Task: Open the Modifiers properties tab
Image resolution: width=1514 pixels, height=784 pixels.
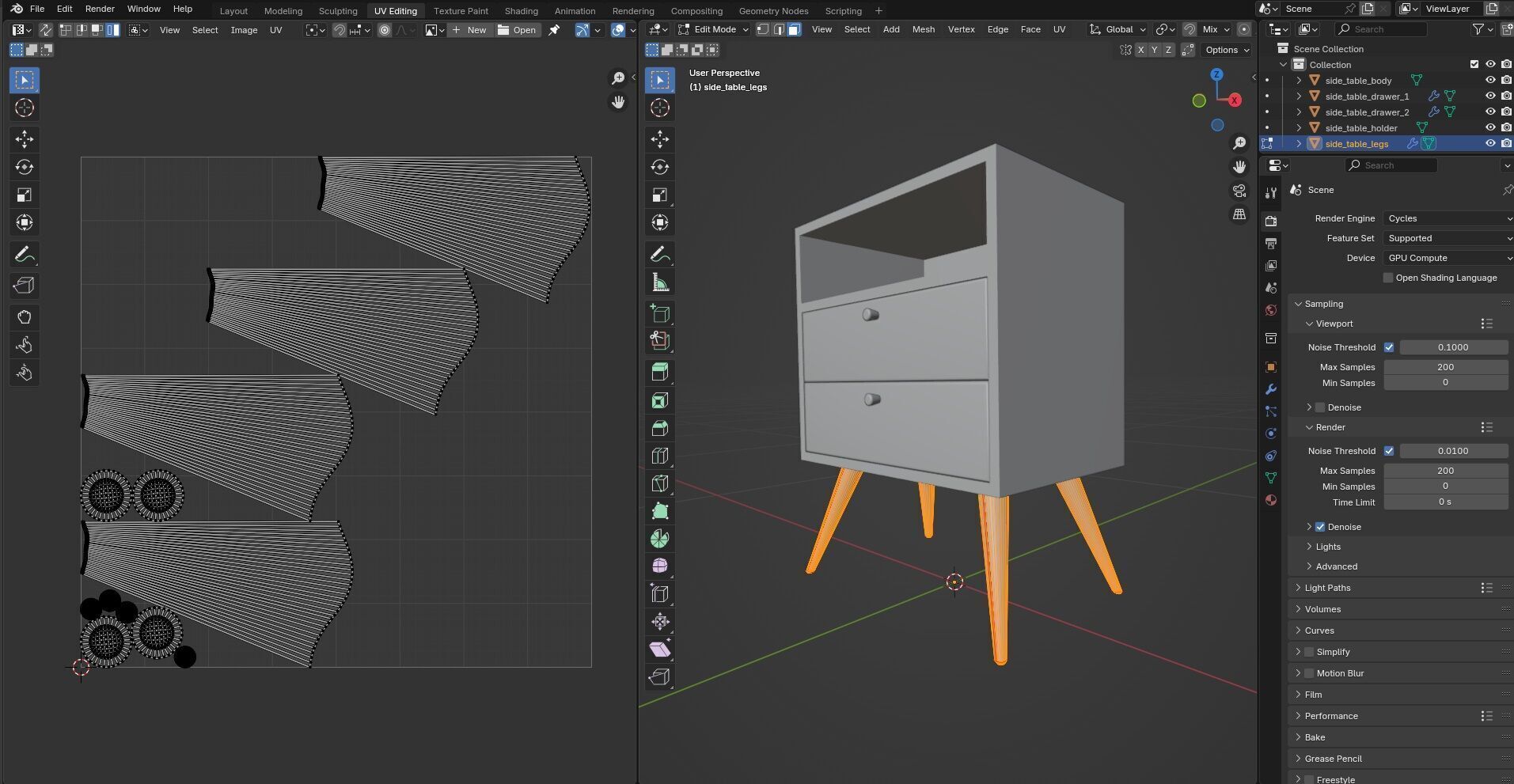Action: (x=1271, y=389)
